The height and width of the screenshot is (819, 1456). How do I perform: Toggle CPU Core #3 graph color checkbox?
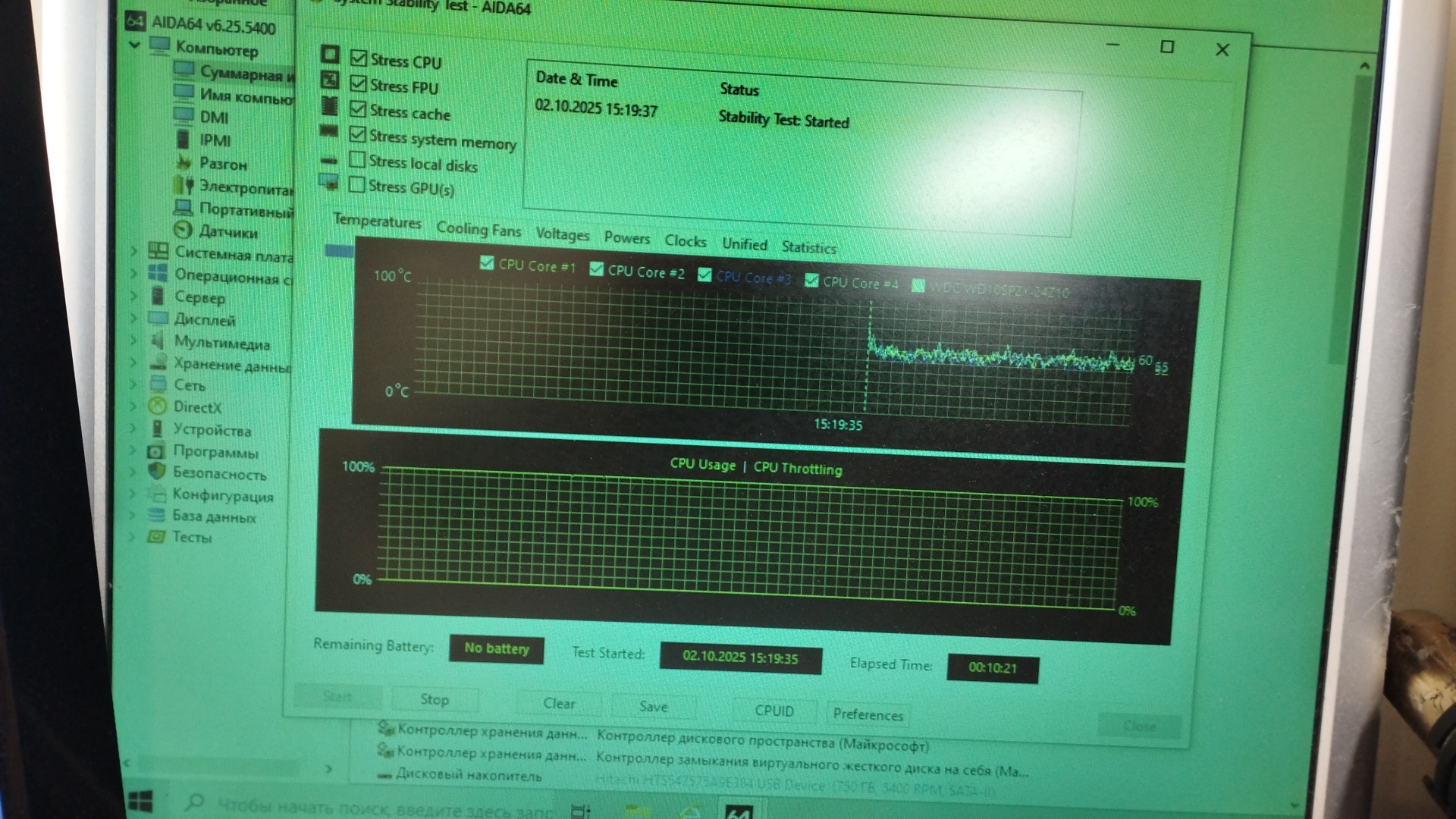704,275
